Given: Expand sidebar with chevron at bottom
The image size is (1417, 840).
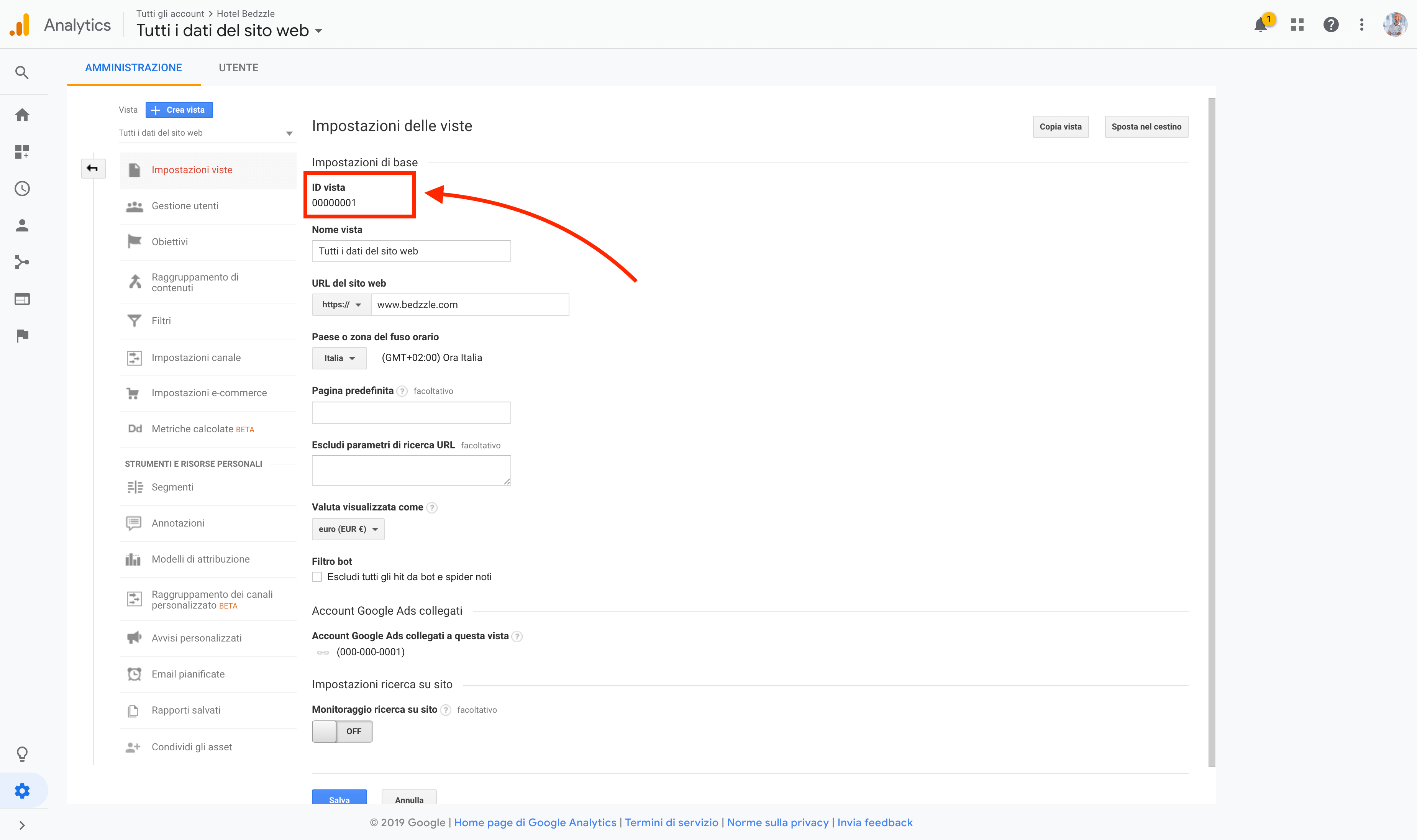Looking at the screenshot, I should coord(22,825).
